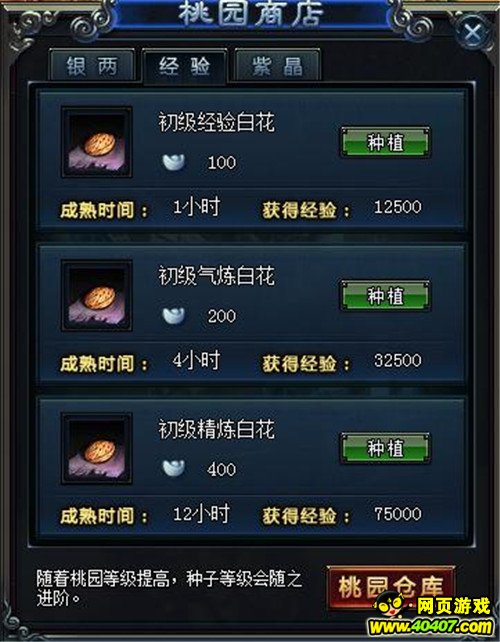Click the 桃园商店 title bar
500x642 pixels.
pos(251,14)
